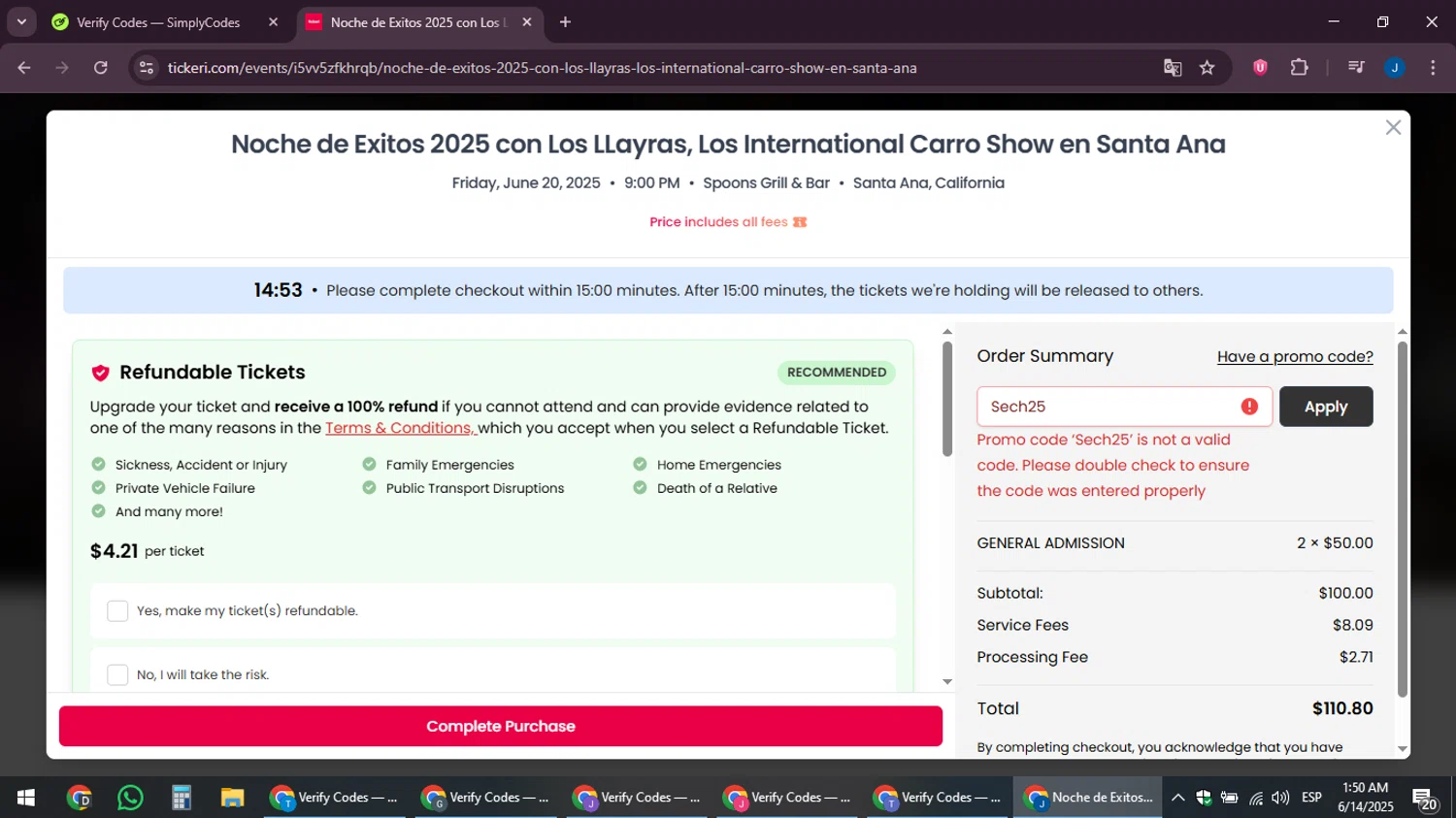Open the tab search dropdown arrow
The height and width of the screenshot is (818, 1456).
tap(21, 22)
